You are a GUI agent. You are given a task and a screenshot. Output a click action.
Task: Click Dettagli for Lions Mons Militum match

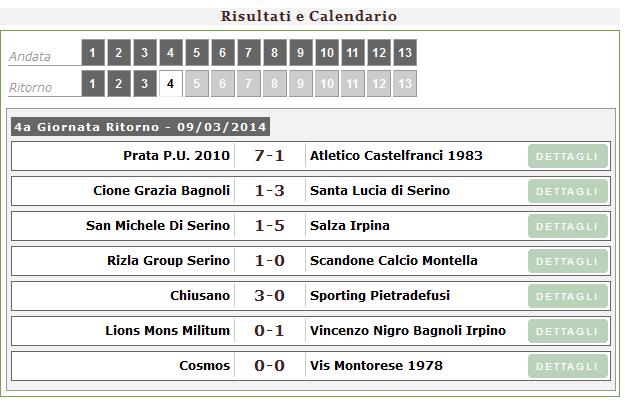point(567,331)
